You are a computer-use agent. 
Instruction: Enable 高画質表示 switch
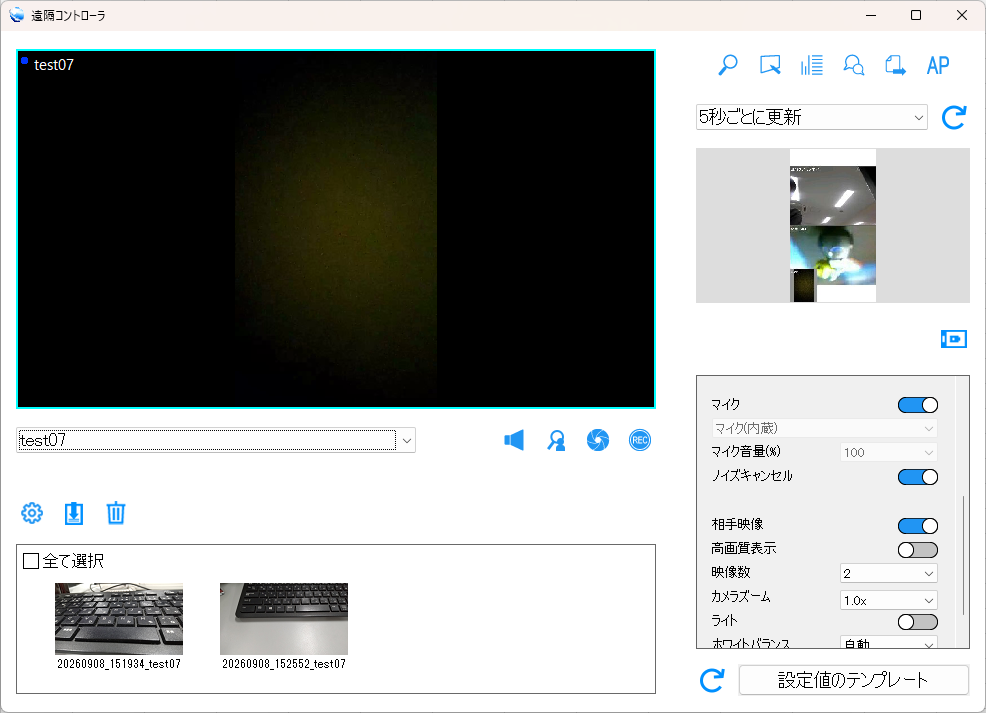[917, 550]
